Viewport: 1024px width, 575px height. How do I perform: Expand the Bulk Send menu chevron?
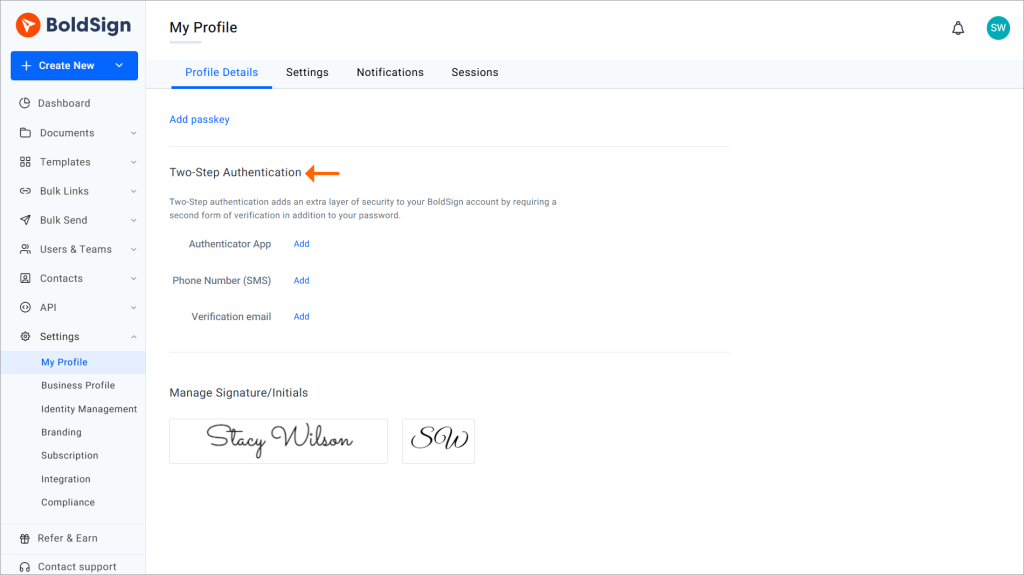point(133,220)
